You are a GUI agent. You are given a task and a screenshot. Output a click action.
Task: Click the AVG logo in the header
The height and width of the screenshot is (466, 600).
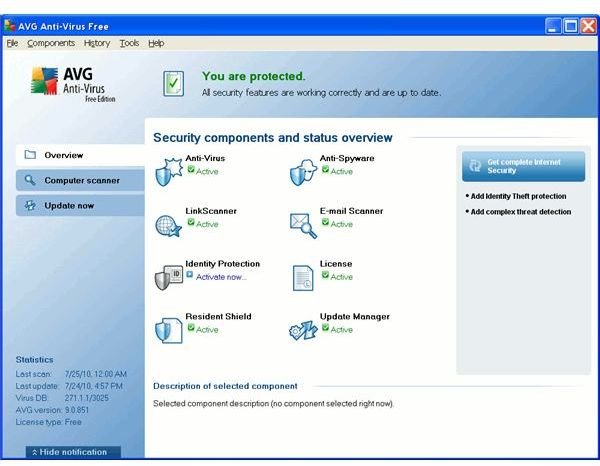[x=73, y=84]
